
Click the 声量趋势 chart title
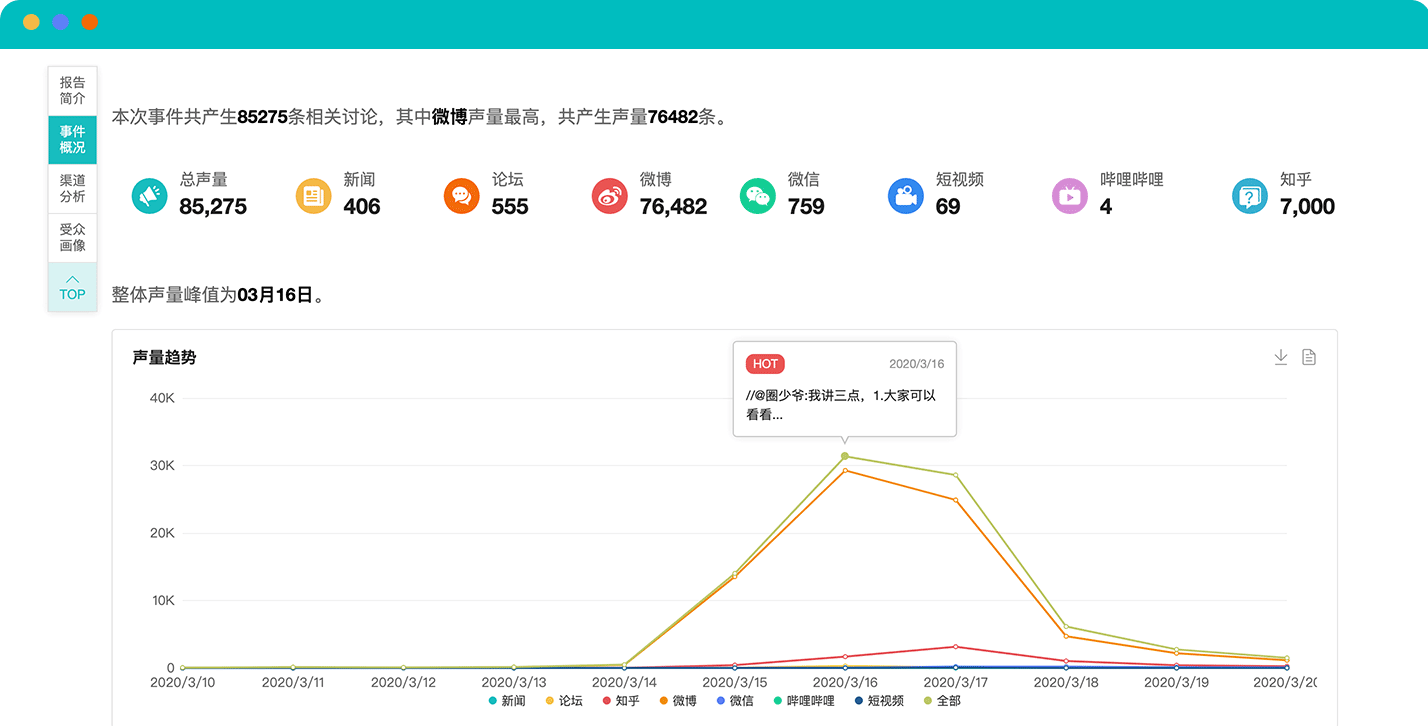coord(164,357)
